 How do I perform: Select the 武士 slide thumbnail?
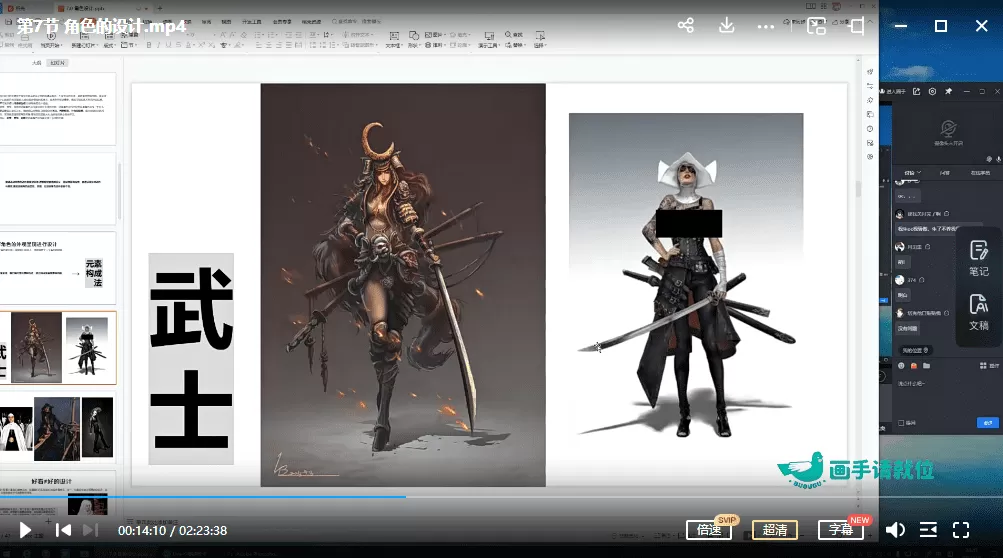60,348
